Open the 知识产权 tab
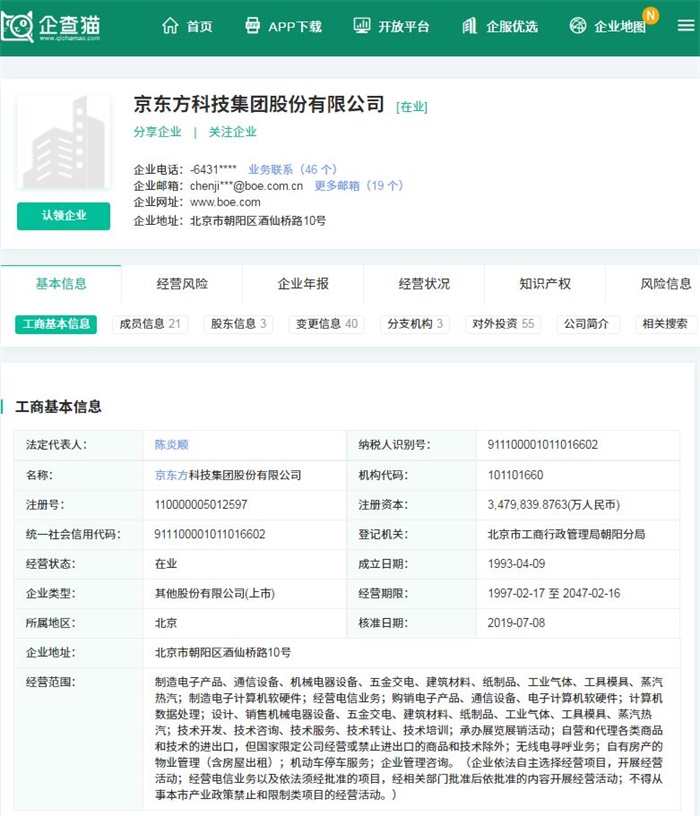Viewport: 700px width, 816px height. pyautogui.click(x=545, y=284)
